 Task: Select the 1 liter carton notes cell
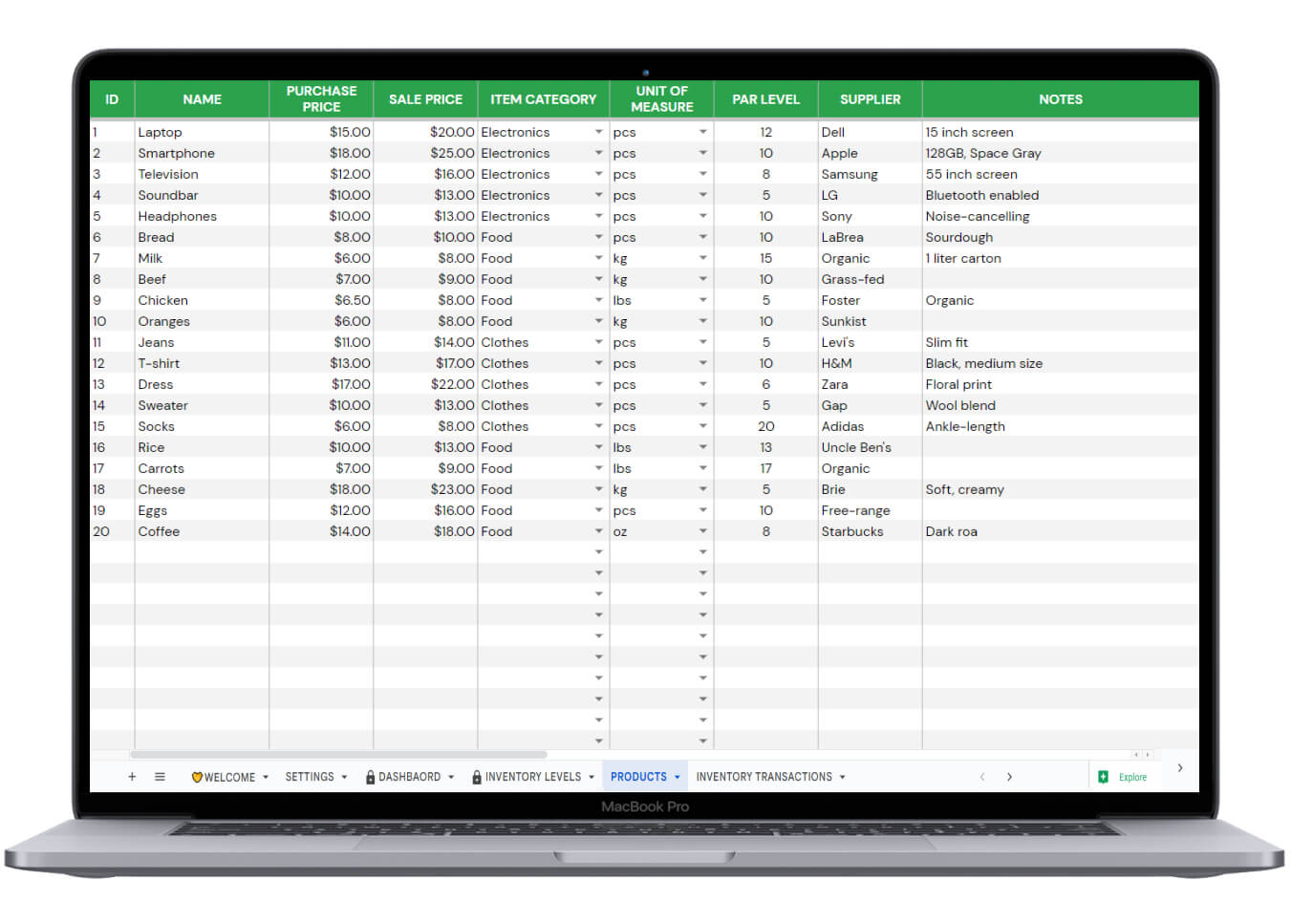[1061, 258]
